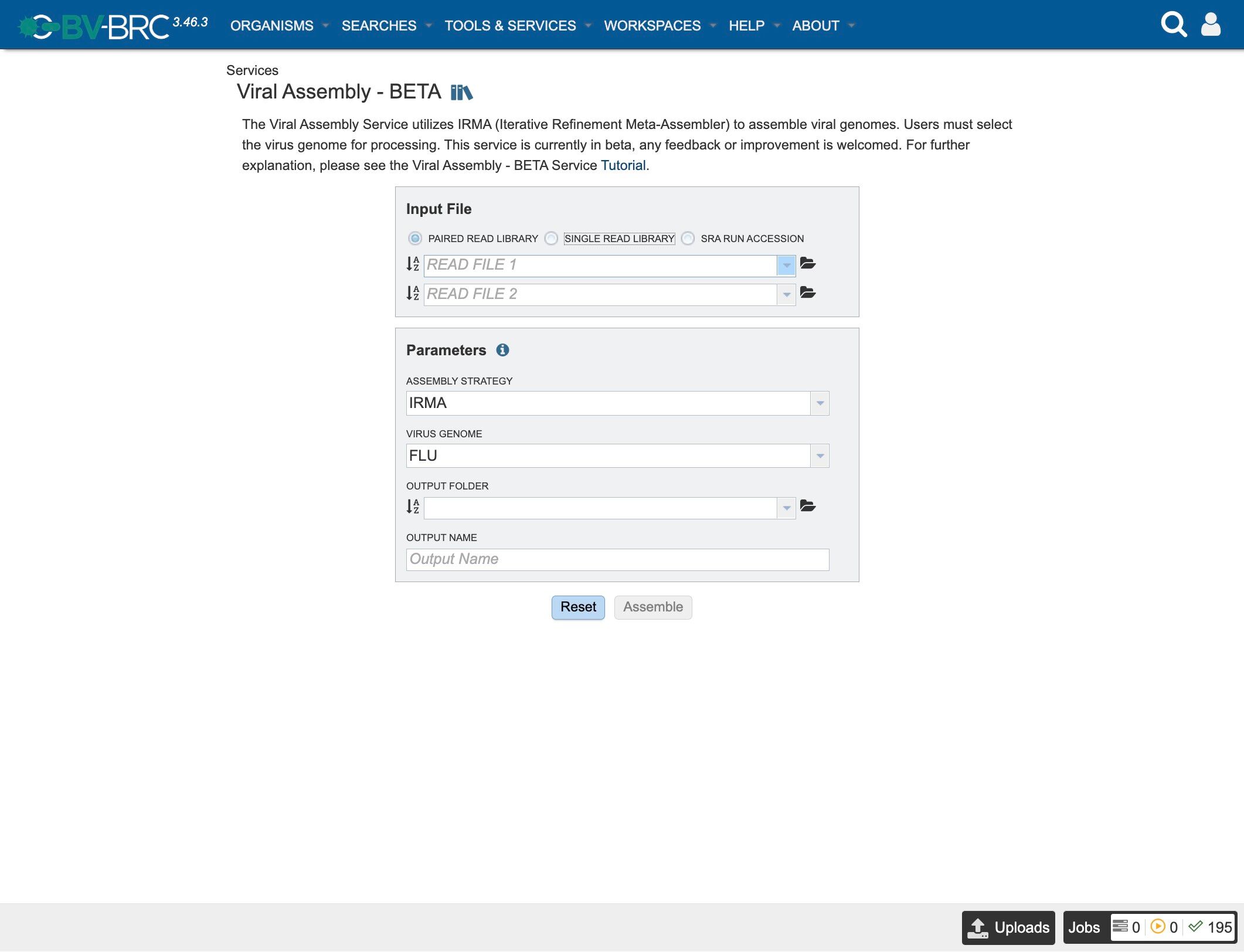Open the Viral Assembly quick reference guide icon

coord(461,92)
